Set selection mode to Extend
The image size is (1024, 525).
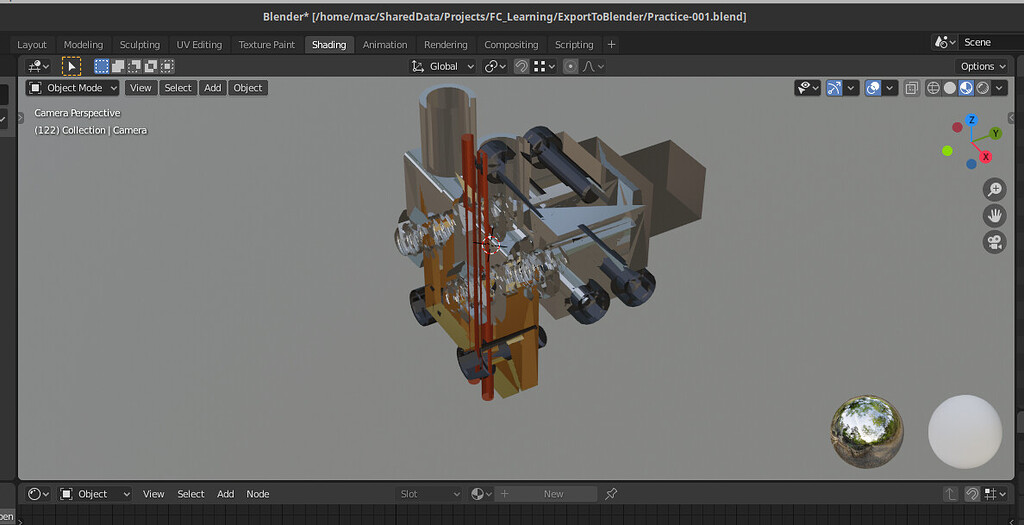(118, 66)
